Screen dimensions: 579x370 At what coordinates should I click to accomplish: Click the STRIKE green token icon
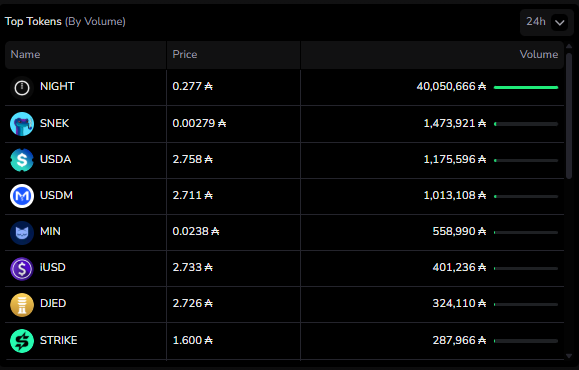(22, 340)
